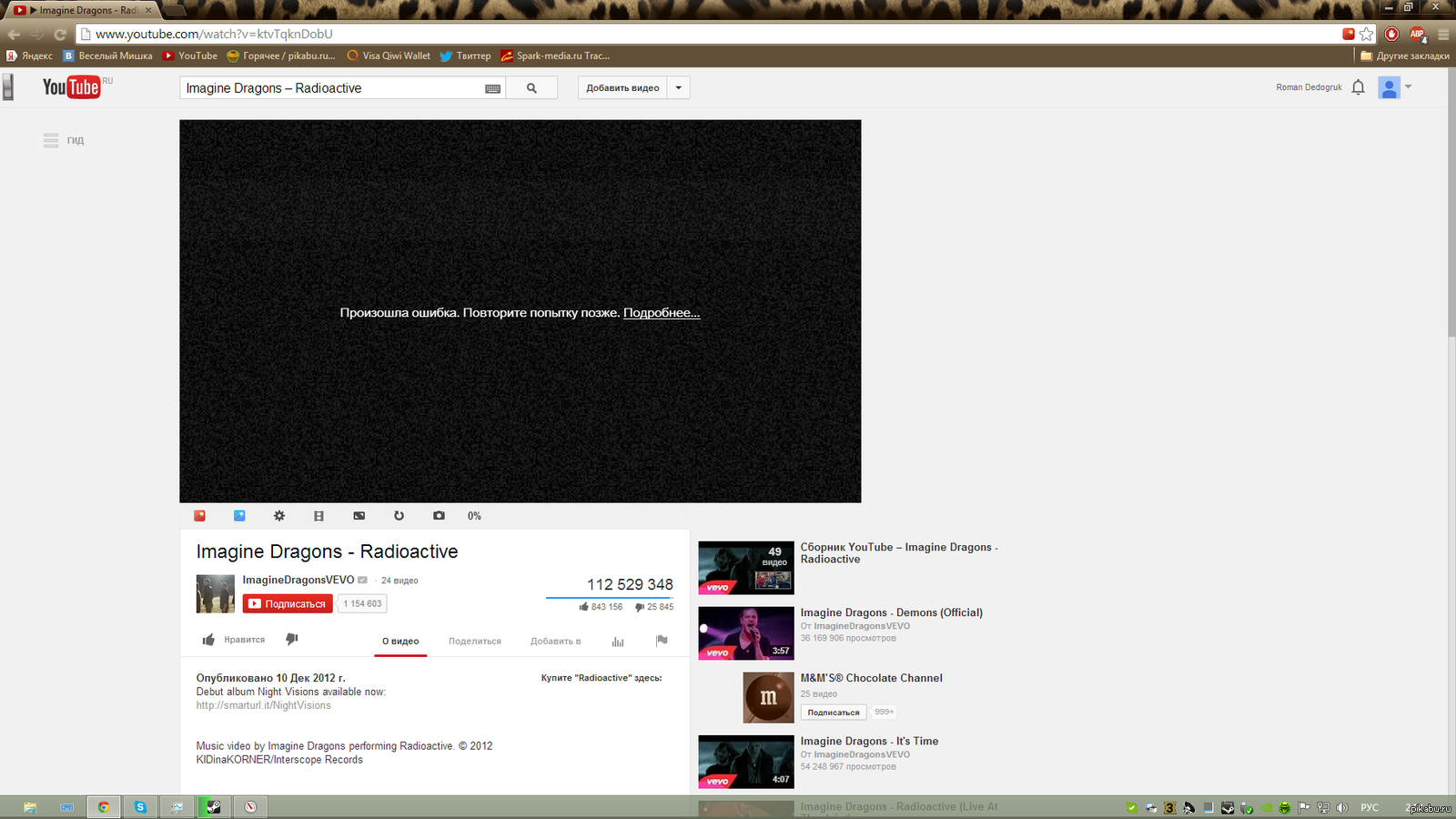
Task: Go back with browser back arrow
Action: [14, 35]
